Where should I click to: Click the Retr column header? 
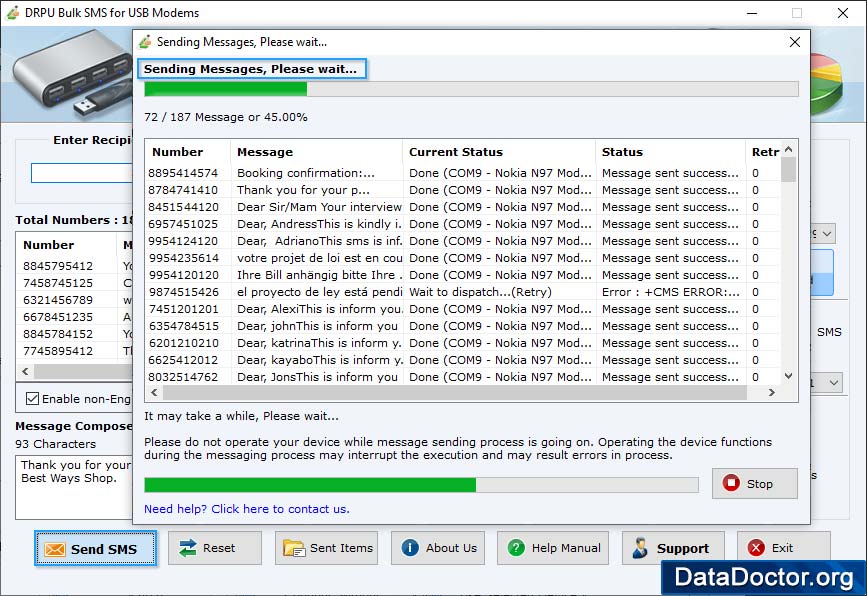pyautogui.click(x=763, y=152)
